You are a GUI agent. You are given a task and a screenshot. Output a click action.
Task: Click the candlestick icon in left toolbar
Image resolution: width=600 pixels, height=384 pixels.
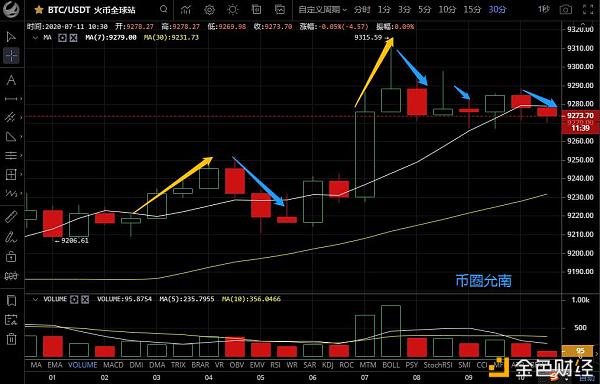pyautogui.click(x=11, y=276)
